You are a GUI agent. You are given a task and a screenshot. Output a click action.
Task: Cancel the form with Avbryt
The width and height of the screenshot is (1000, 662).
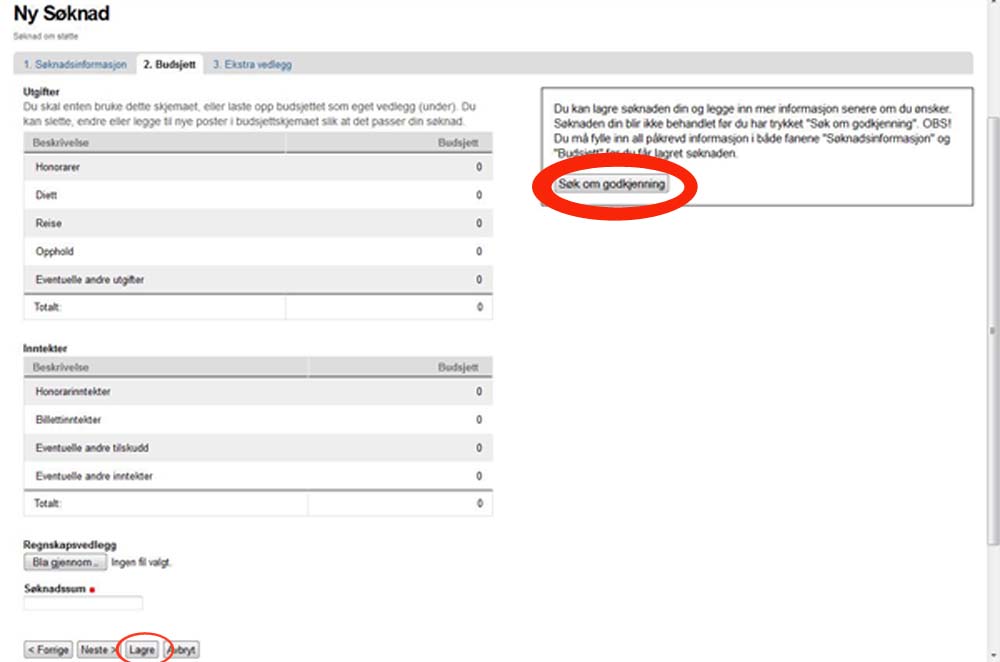coord(182,649)
